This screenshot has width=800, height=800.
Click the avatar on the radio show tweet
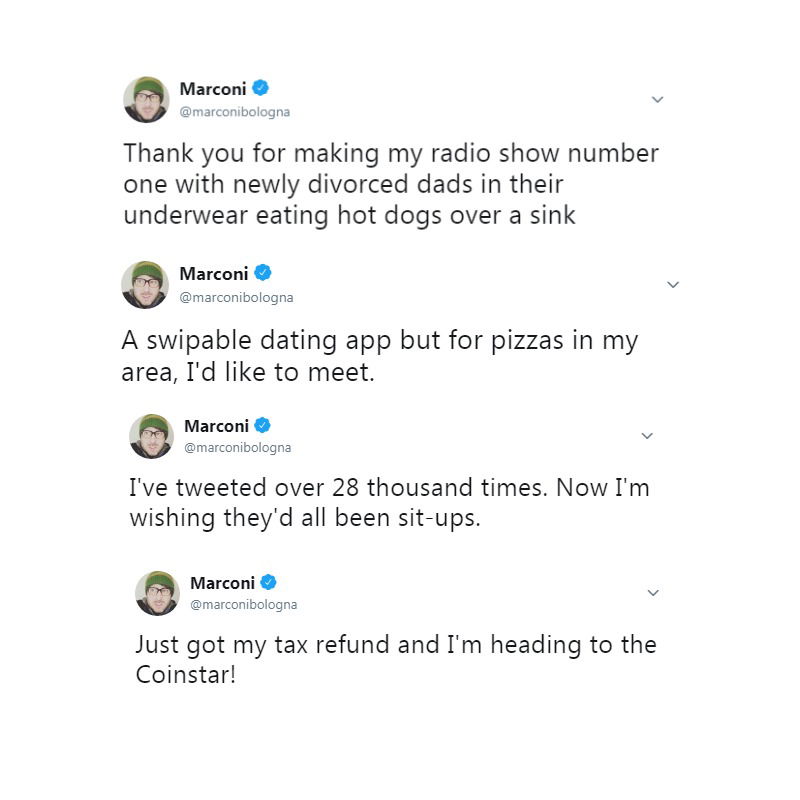tap(146, 99)
